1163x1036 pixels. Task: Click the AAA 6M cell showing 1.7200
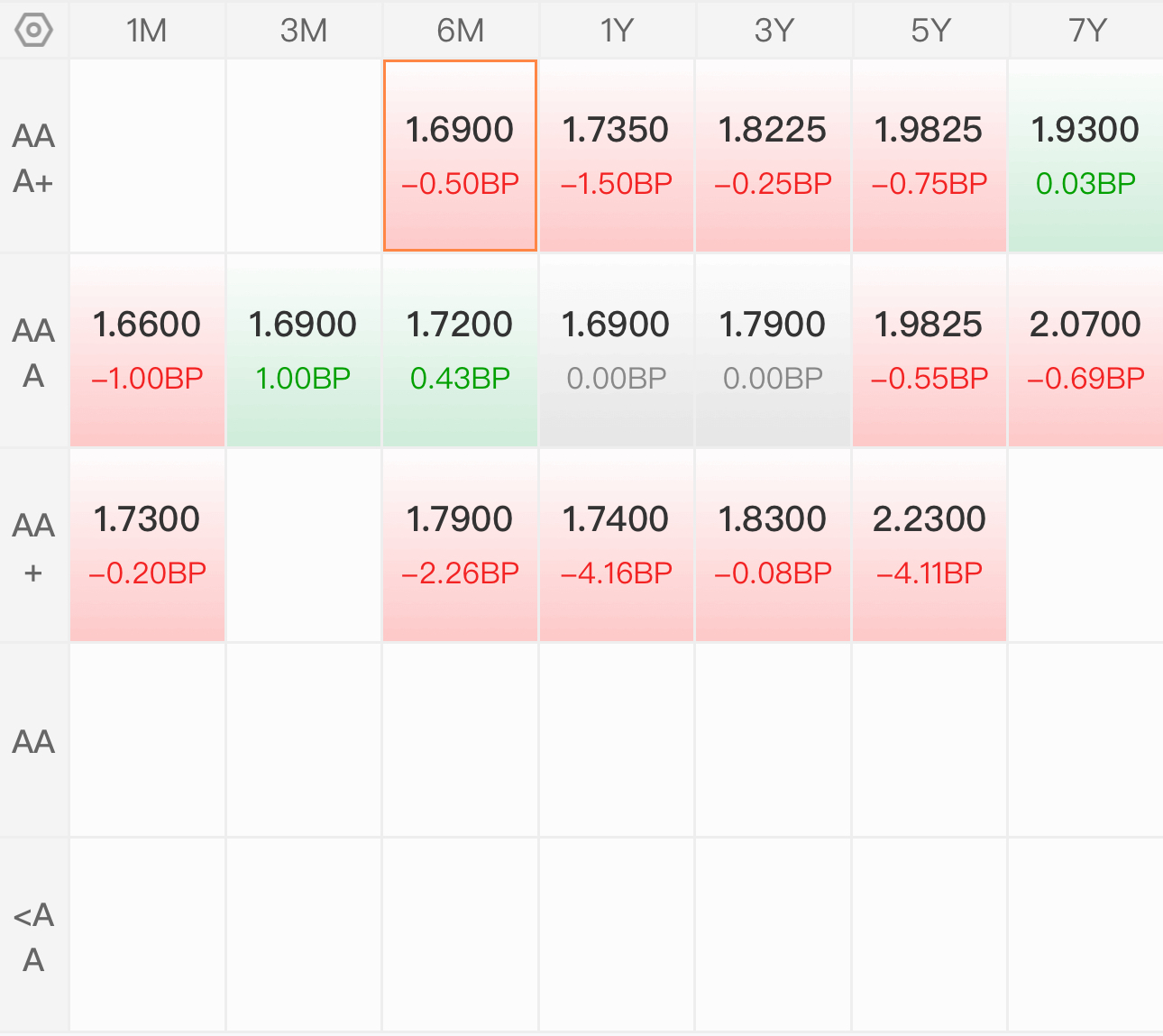click(x=460, y=350)
